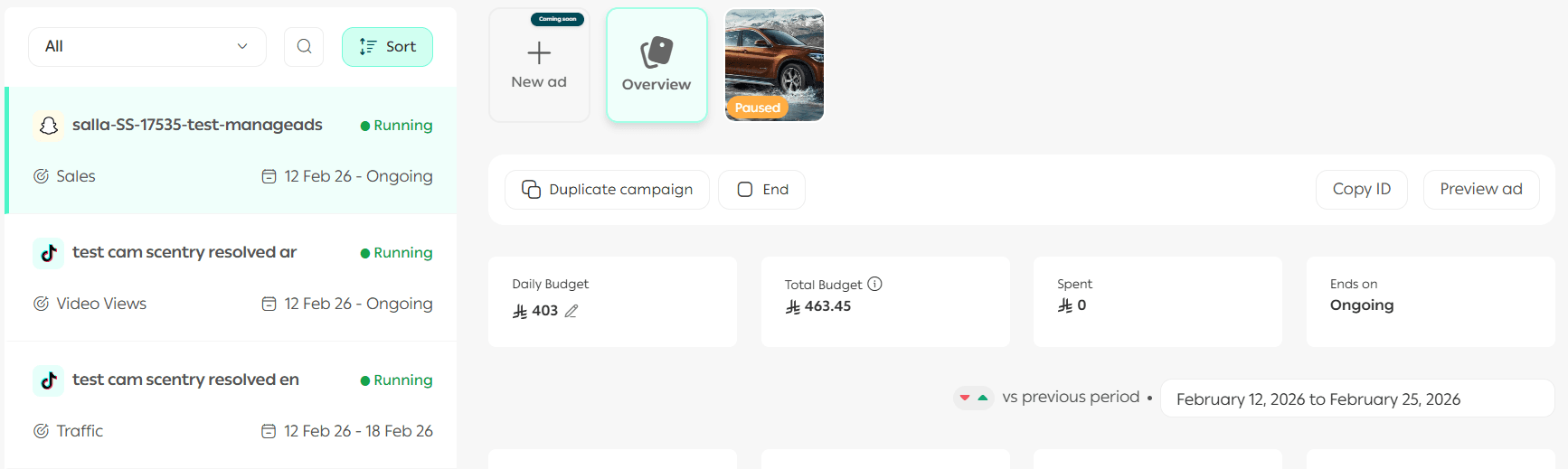Toggle the vs previous period indicator
The height and width of the screenshot is (469, 1568).
pyautogui.click(x=974, y=398)
